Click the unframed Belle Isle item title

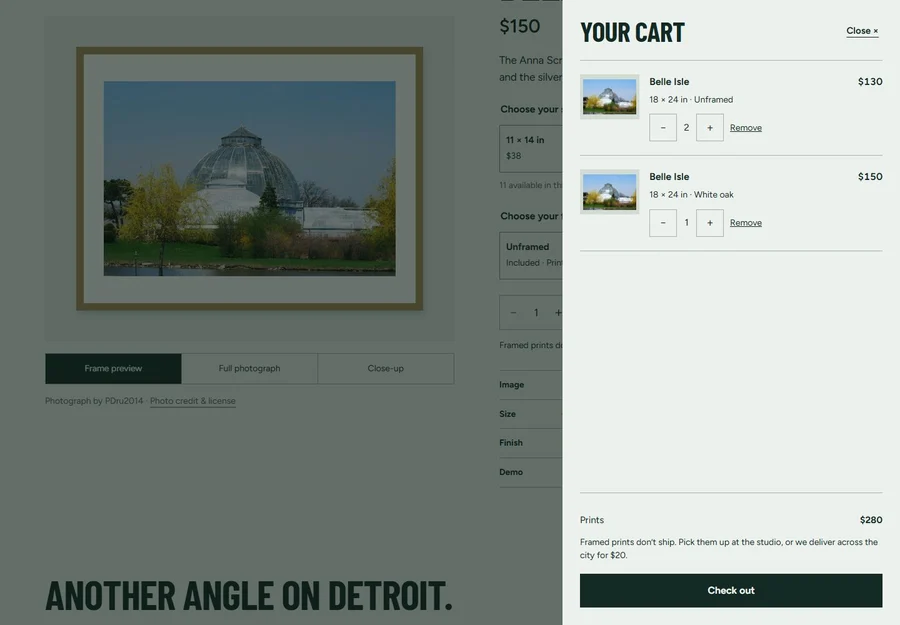click(669, 81)
